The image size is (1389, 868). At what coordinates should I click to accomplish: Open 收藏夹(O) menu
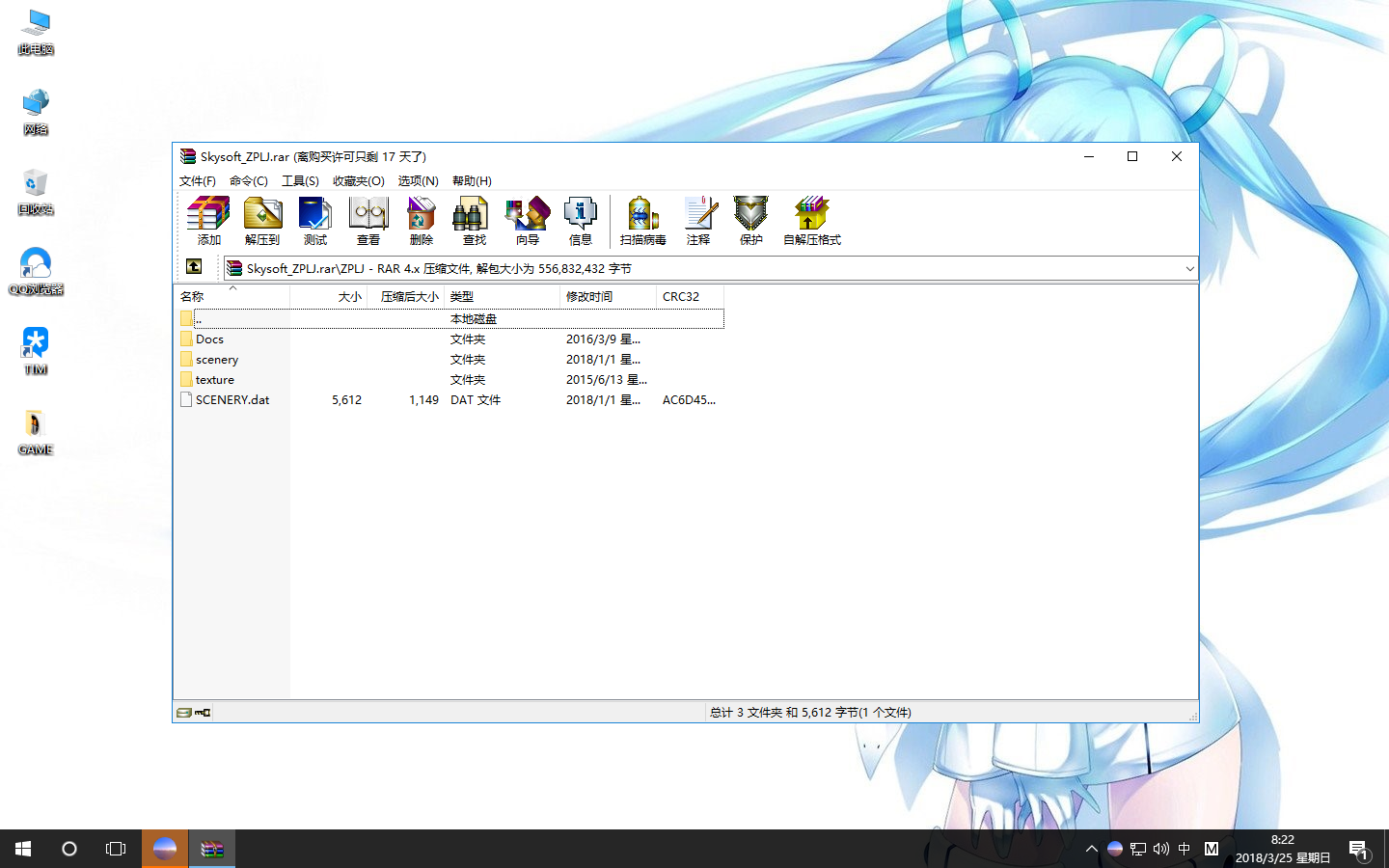point(359,181)
